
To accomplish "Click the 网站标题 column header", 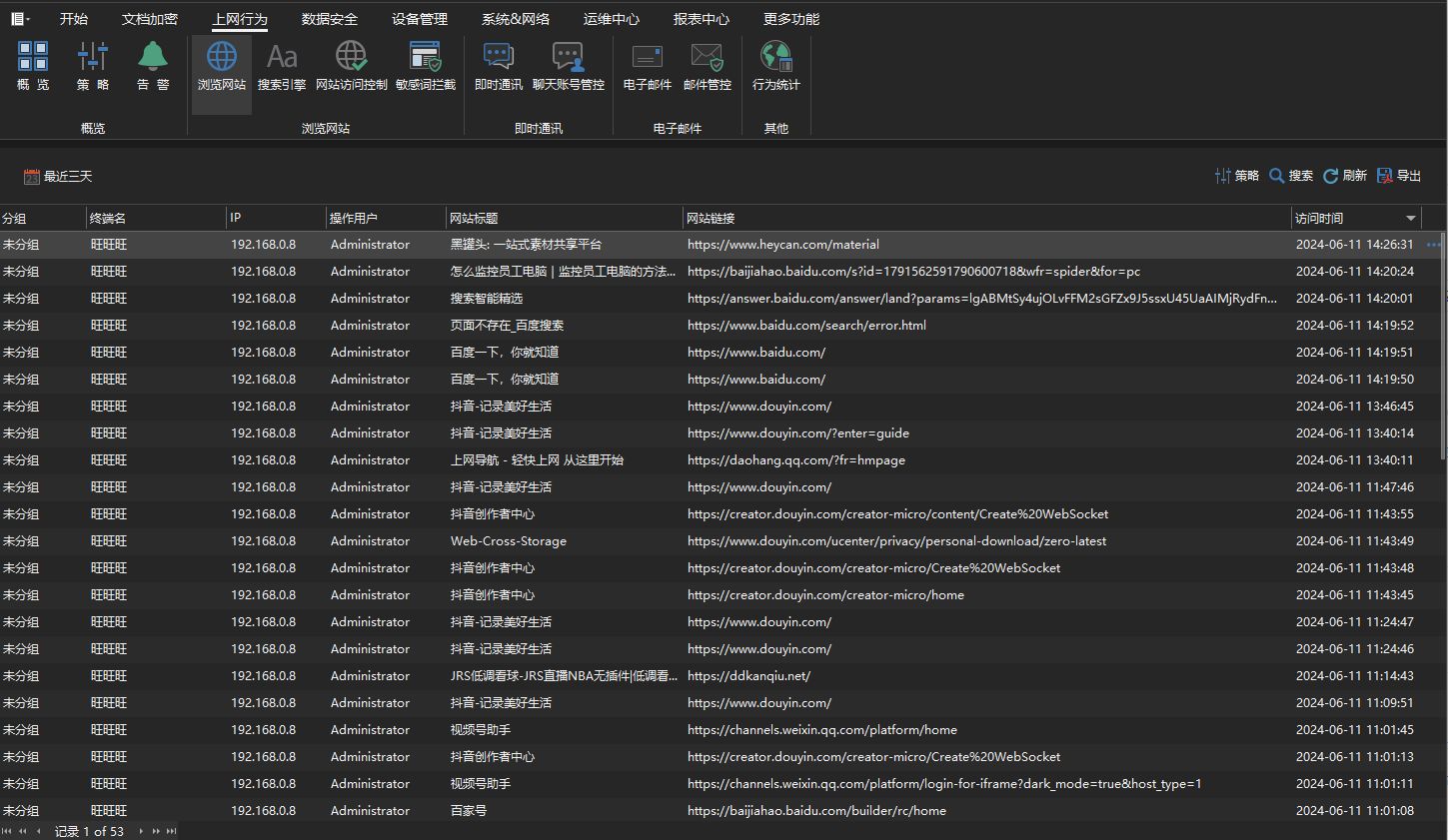I will (565, 218).
